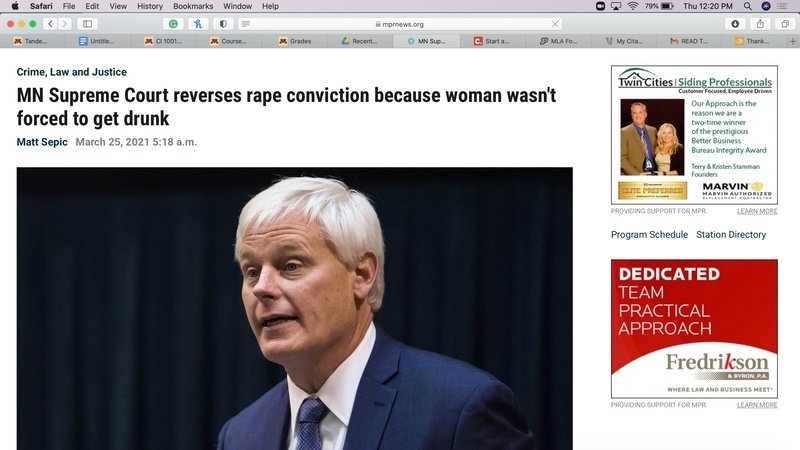This screenshot has width=800, height=450.
Task: Open the History menu
Action: 150,6
